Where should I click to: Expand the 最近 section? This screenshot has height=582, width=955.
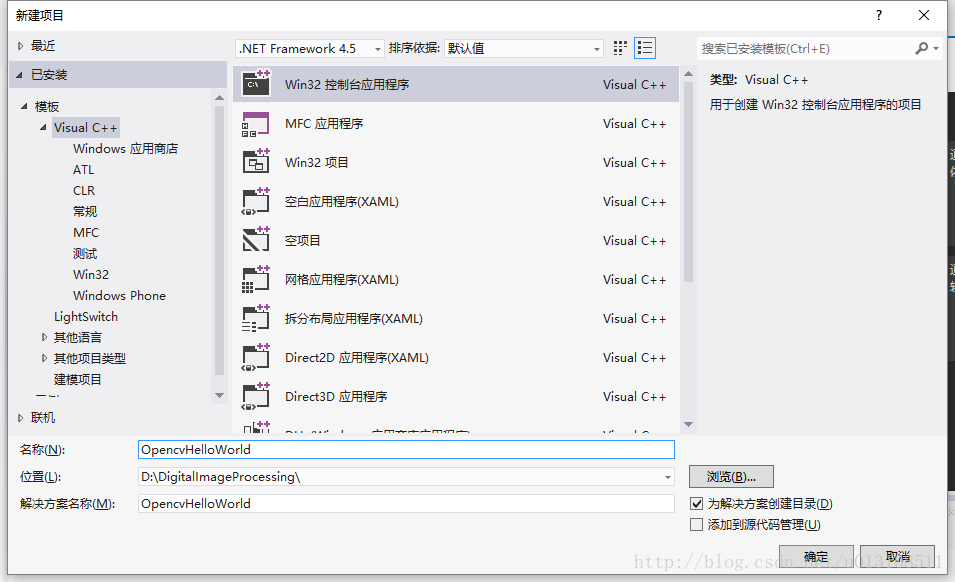[20, 46]
